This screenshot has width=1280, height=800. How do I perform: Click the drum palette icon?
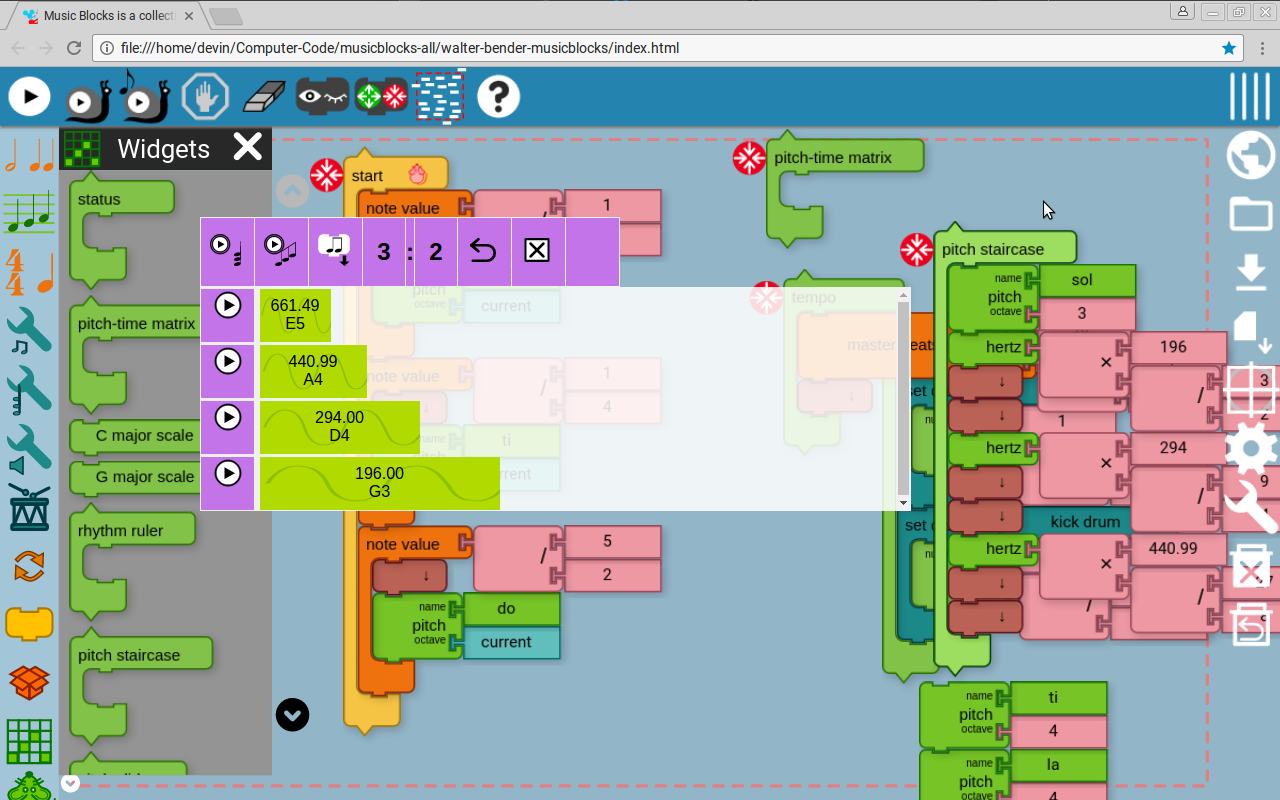[29, 507]
